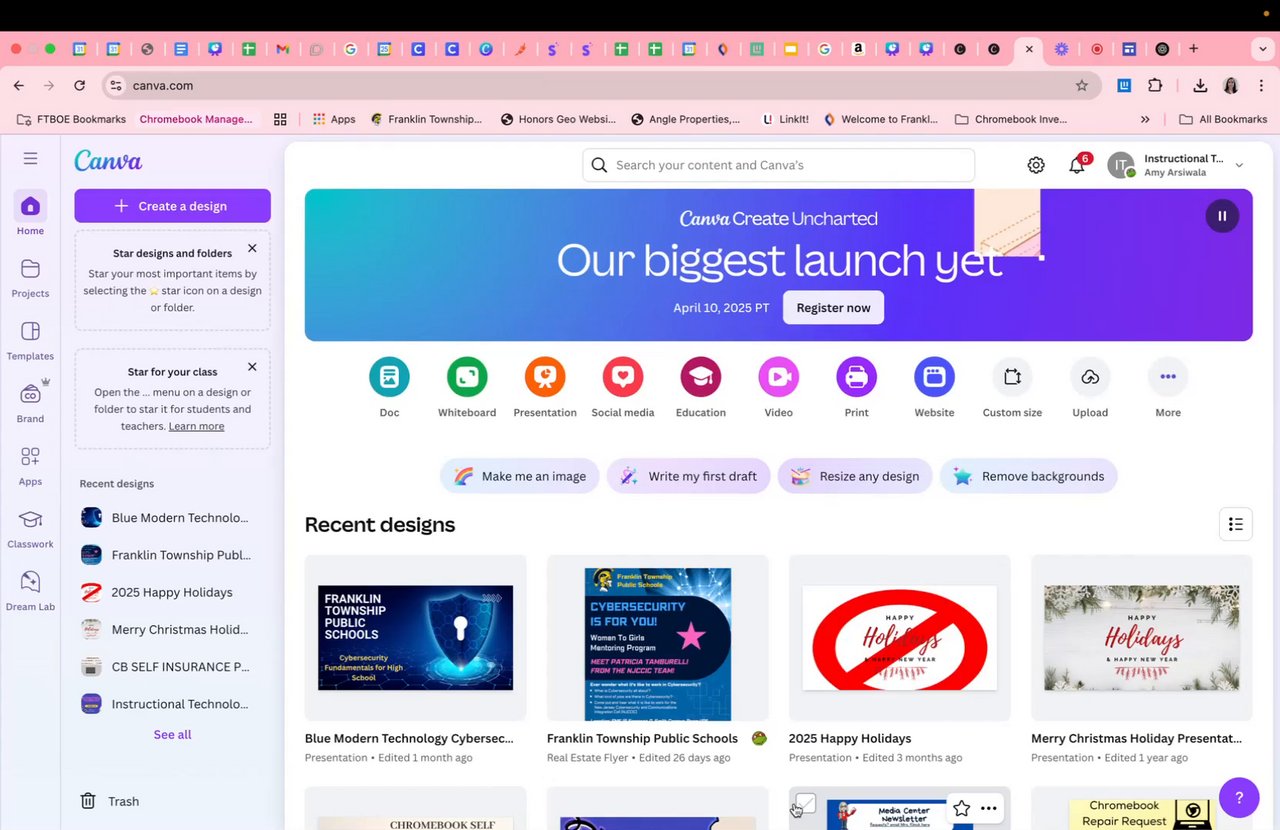Bookmark this page with the star
The width and height of the screenshot is (1280, 830).
(x=1081, y=86)
